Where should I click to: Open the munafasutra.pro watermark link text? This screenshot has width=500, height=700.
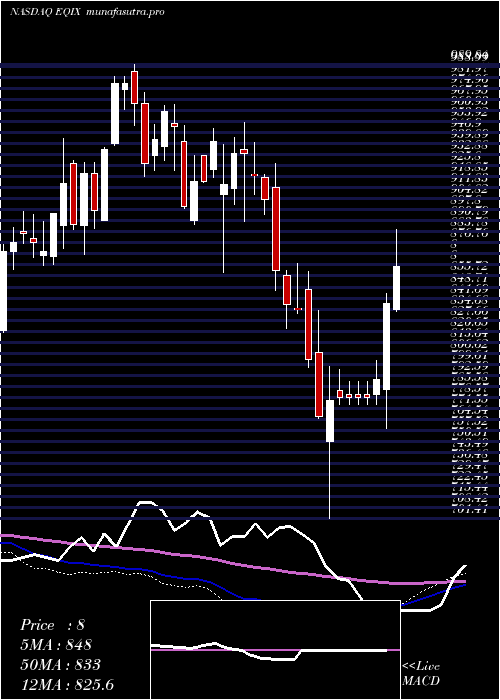(124, 12)
